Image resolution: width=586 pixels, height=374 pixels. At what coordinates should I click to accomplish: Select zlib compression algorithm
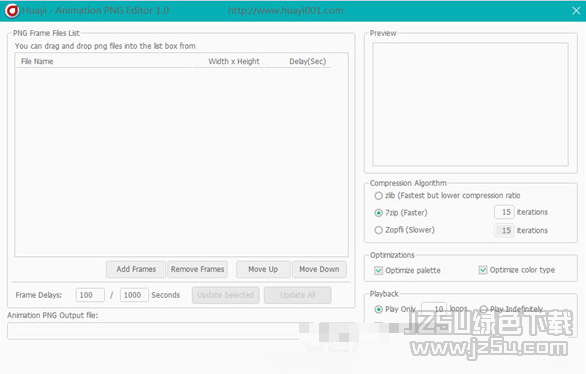click(378, 196)
